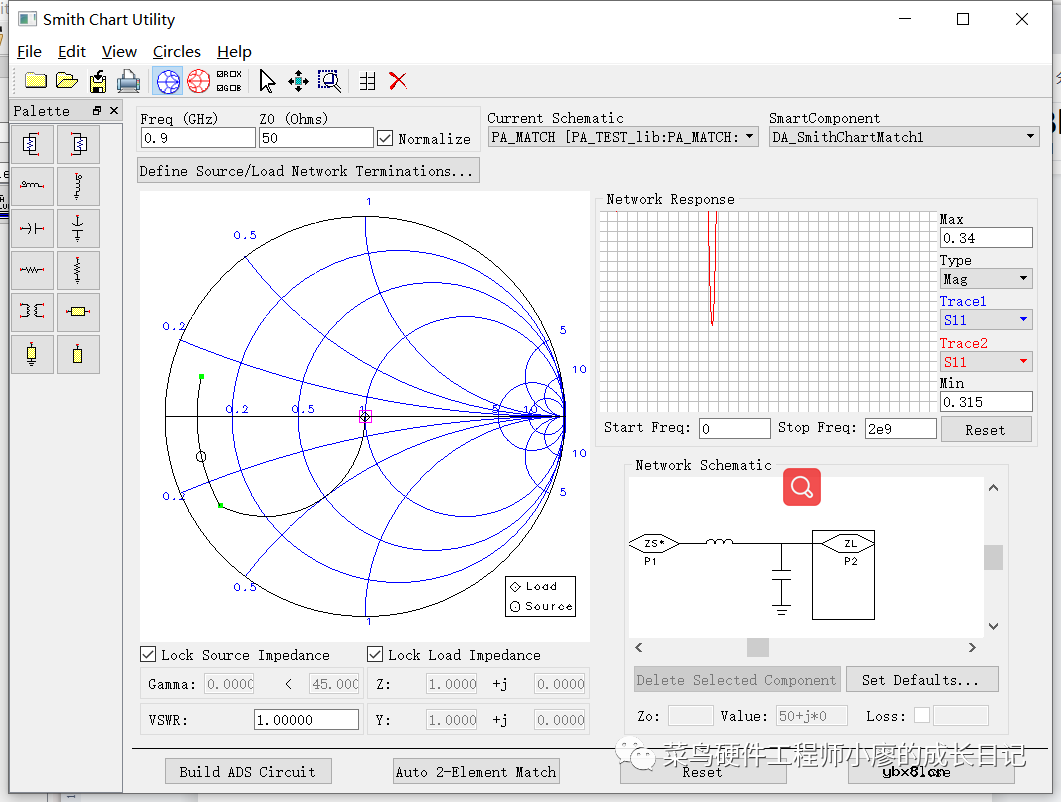
Task: Click the red admittance Smith chart icon
Action: (x=199, y=81)
